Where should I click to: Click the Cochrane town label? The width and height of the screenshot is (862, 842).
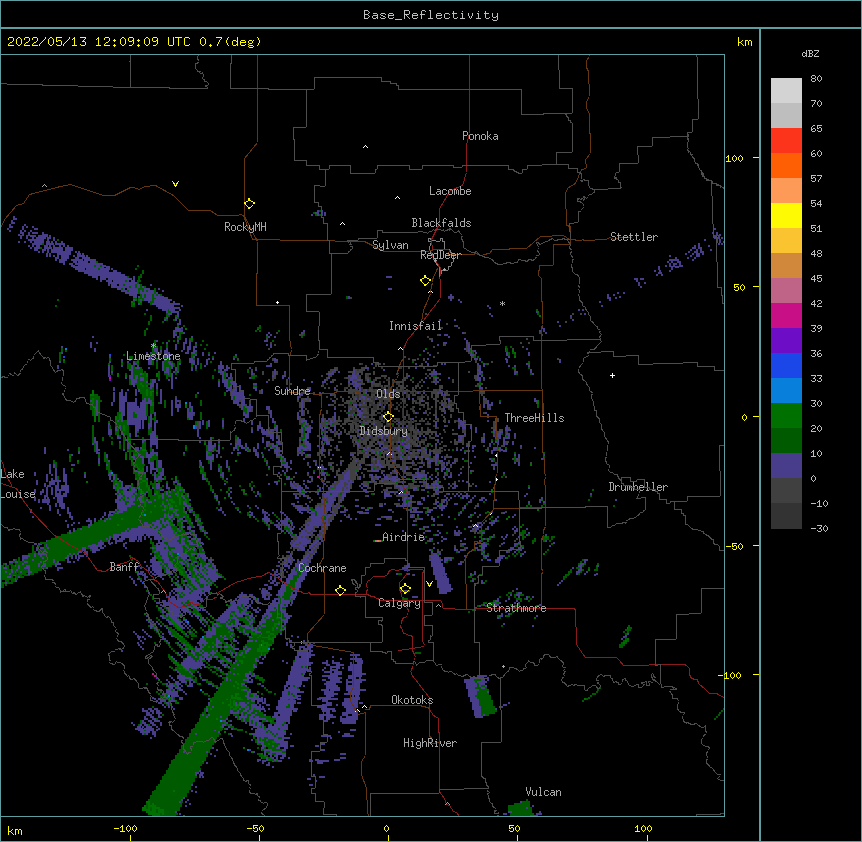click(x=322, y=568)
